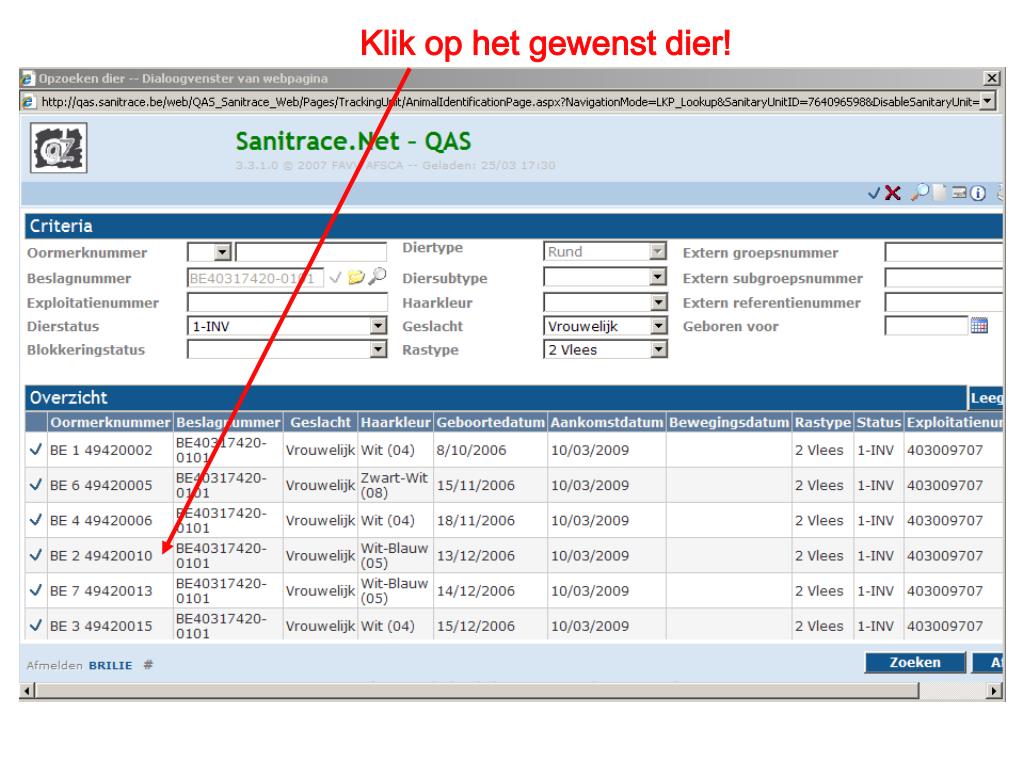
Task: Select row checkmark for BE 4 49420006
Action: [x=36, y=520]
